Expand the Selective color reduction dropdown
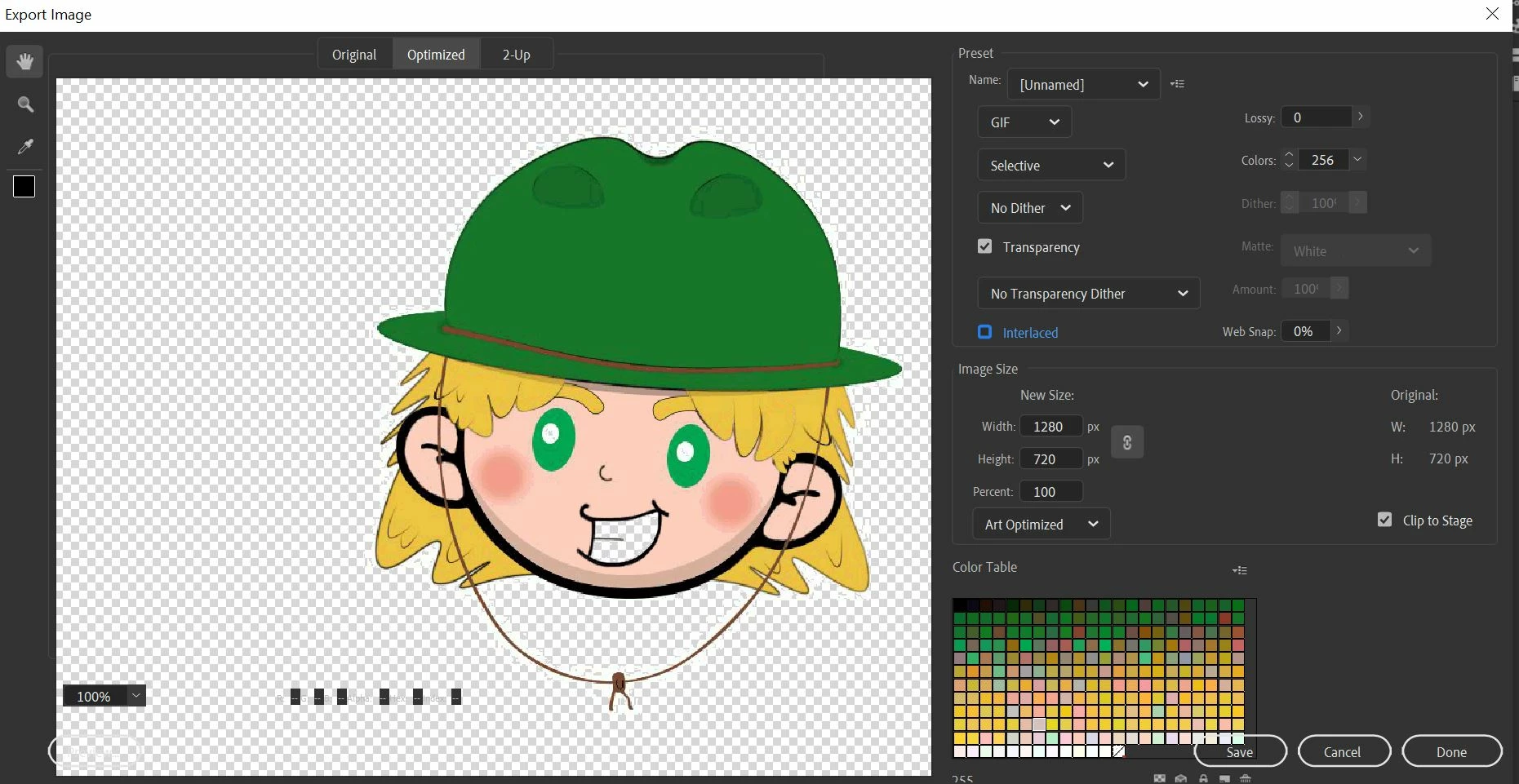1519x784 pixels. (1051, 165)
